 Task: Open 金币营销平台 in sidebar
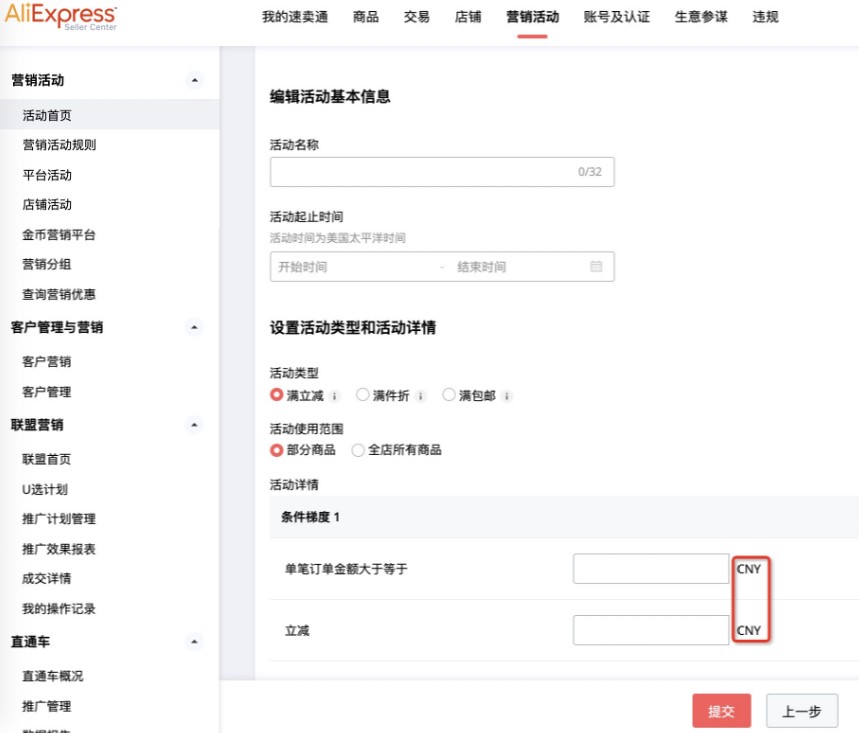click(59, 235)
